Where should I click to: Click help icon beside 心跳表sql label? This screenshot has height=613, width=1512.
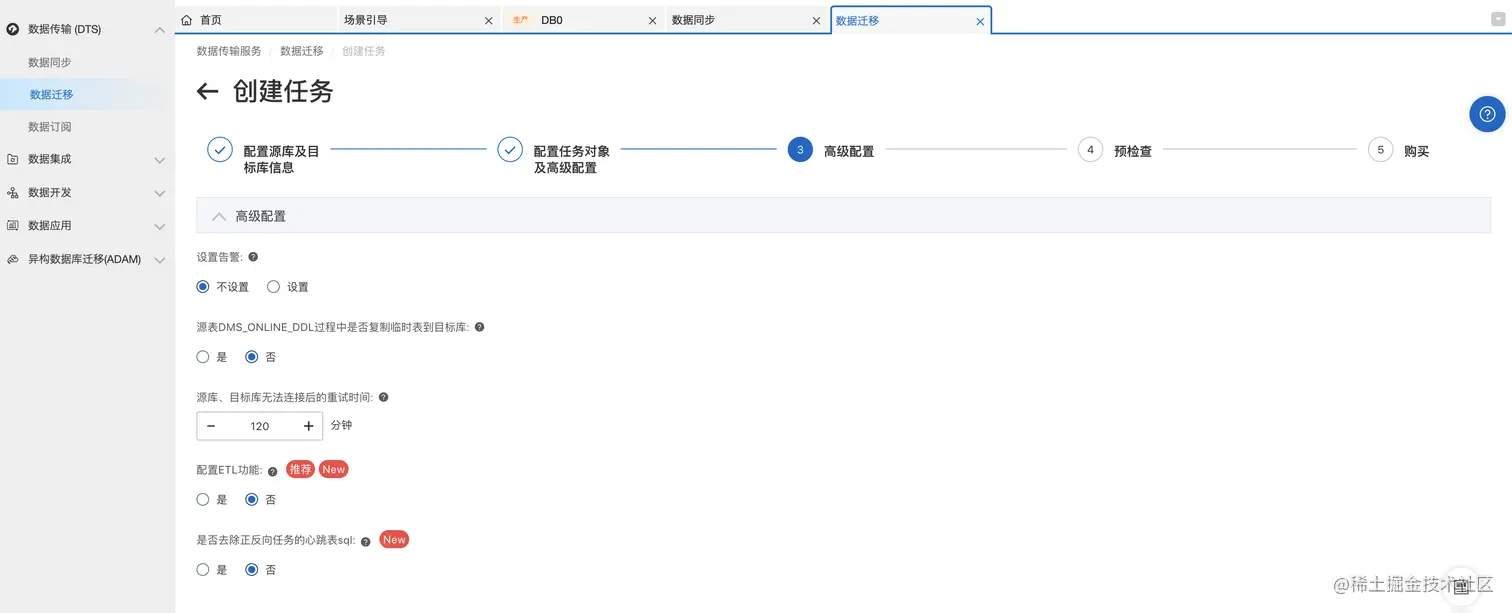pyautogui.click(x=366, y=541)
